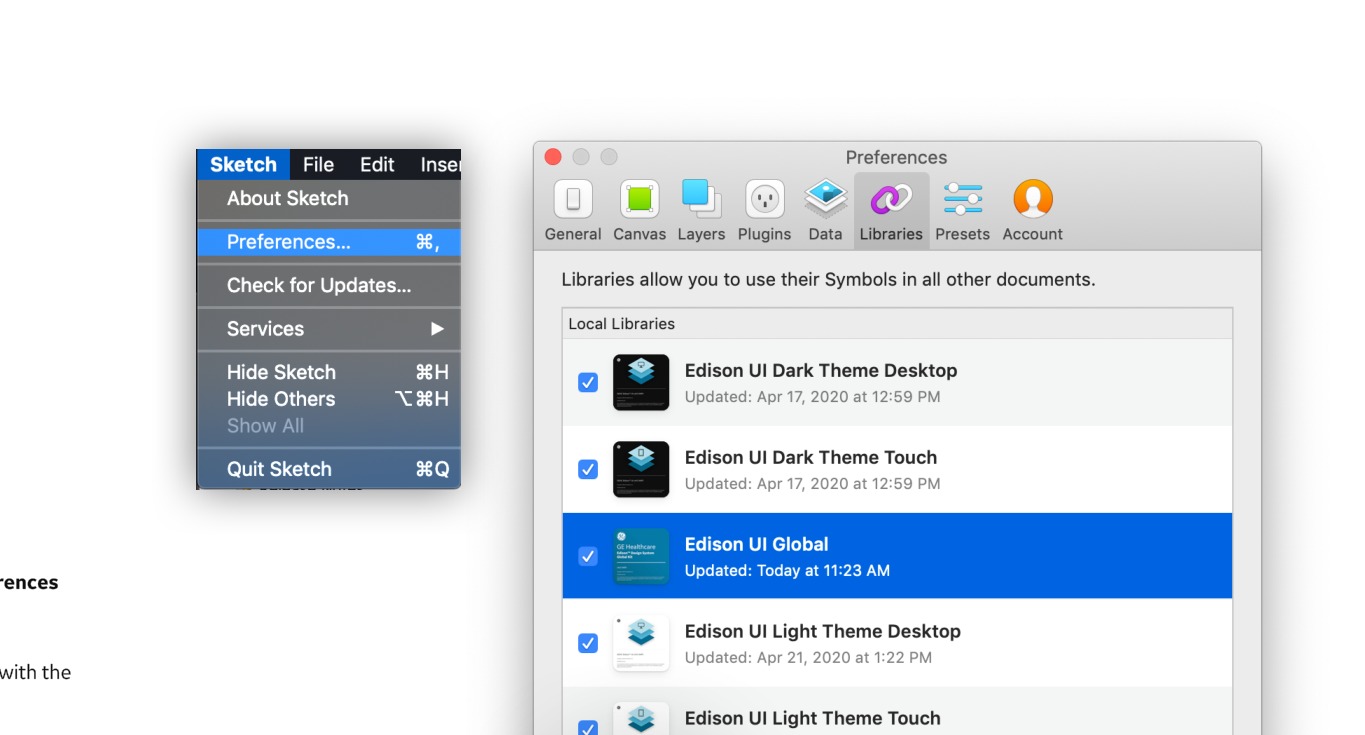Choose Check for Updates... menu item
The image size is (1365, 735).
[329, 285]
